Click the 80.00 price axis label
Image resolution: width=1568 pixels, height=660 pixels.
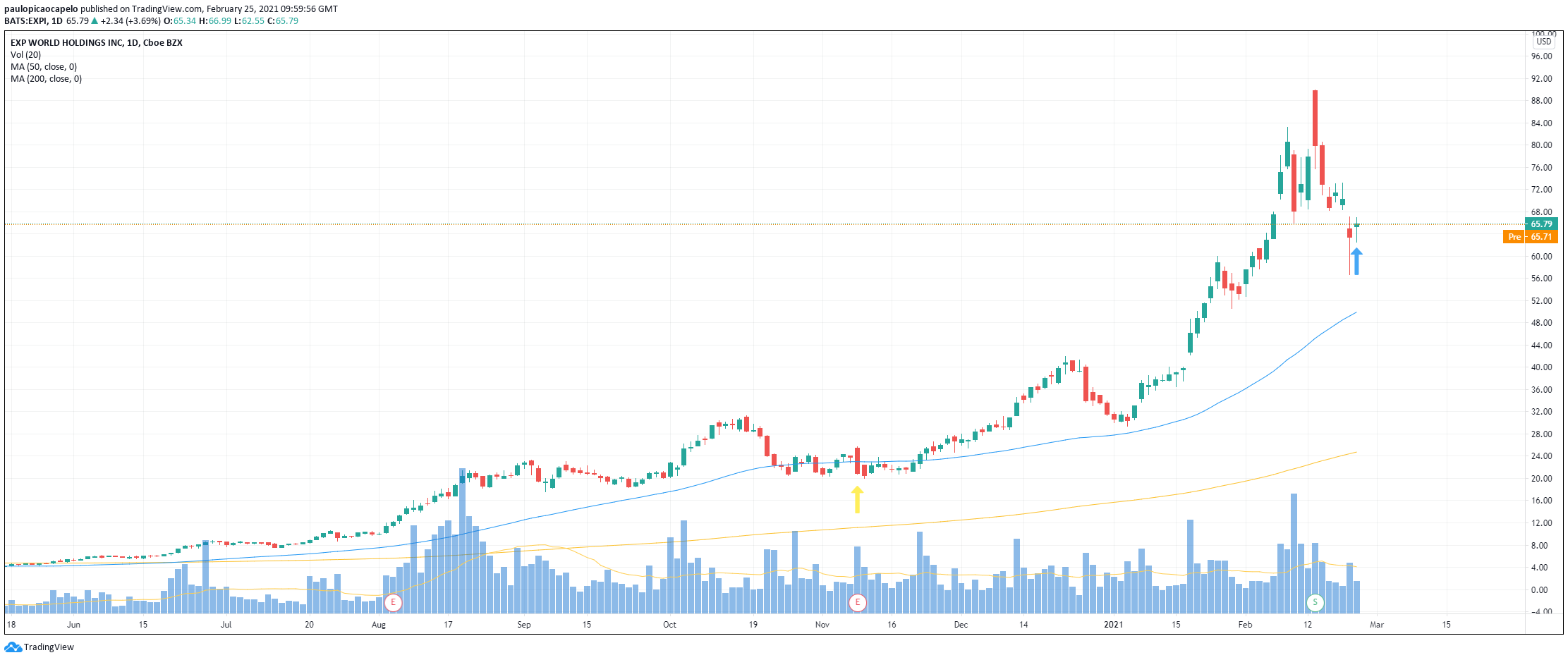(x=1541, y=145)
